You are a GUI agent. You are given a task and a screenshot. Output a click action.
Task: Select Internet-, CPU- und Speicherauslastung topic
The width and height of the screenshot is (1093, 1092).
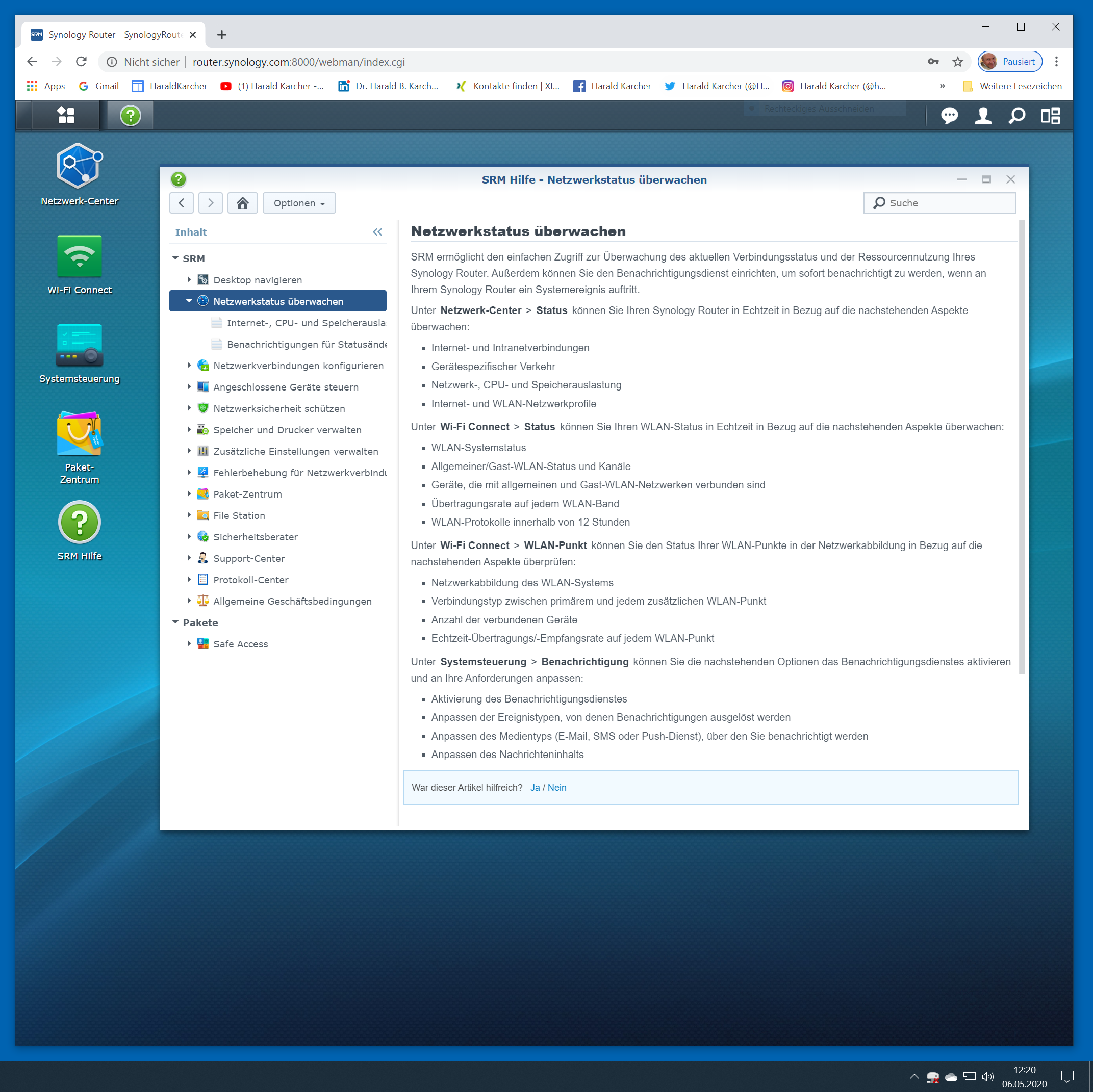point(306,323)
